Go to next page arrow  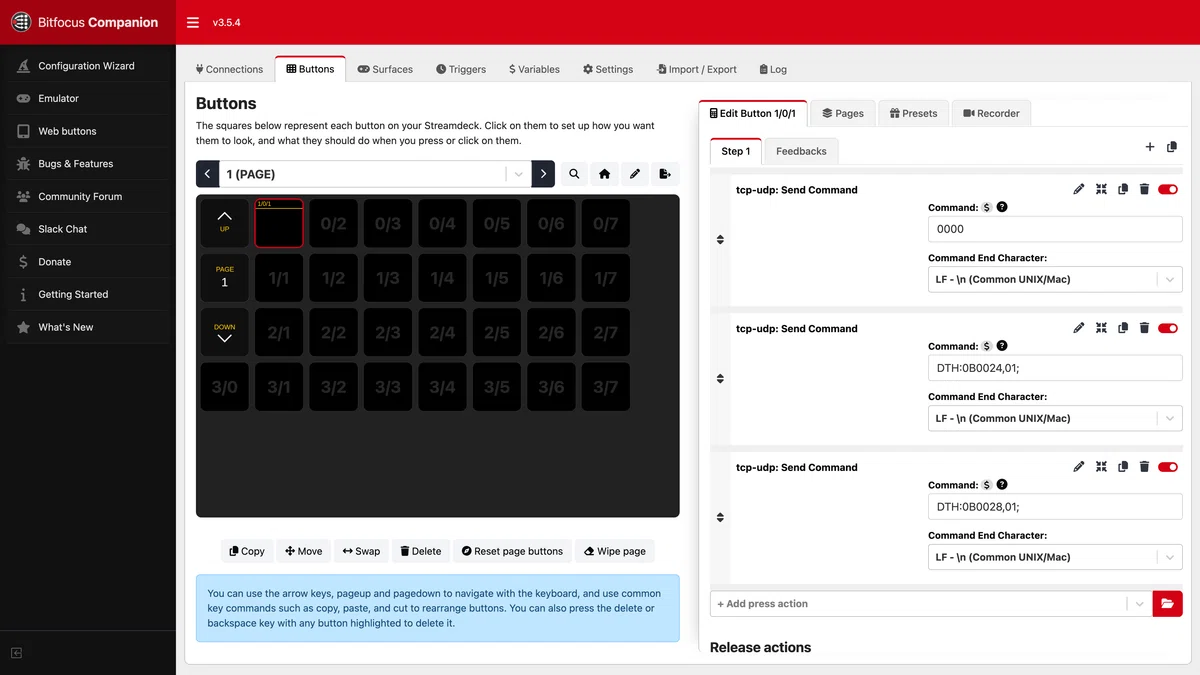[x=543, y=174]
